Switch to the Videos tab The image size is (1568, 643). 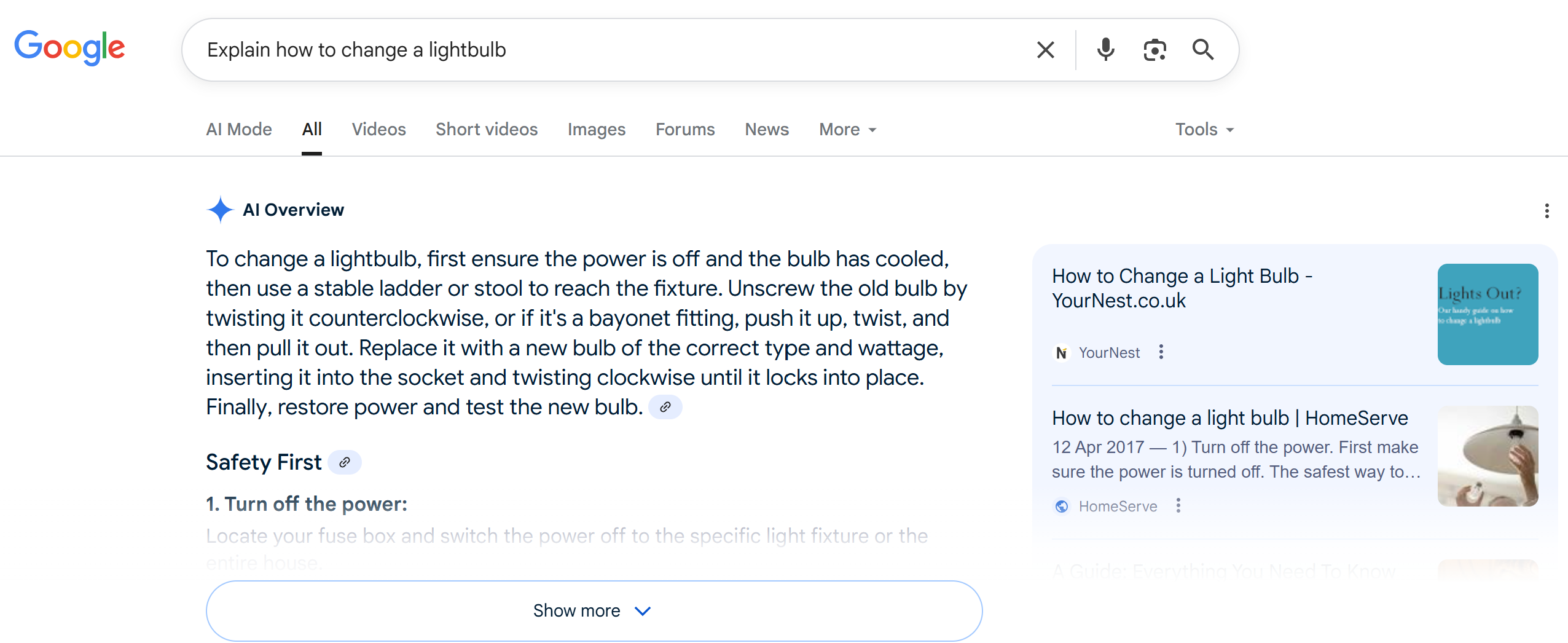(x=378, y=129)
